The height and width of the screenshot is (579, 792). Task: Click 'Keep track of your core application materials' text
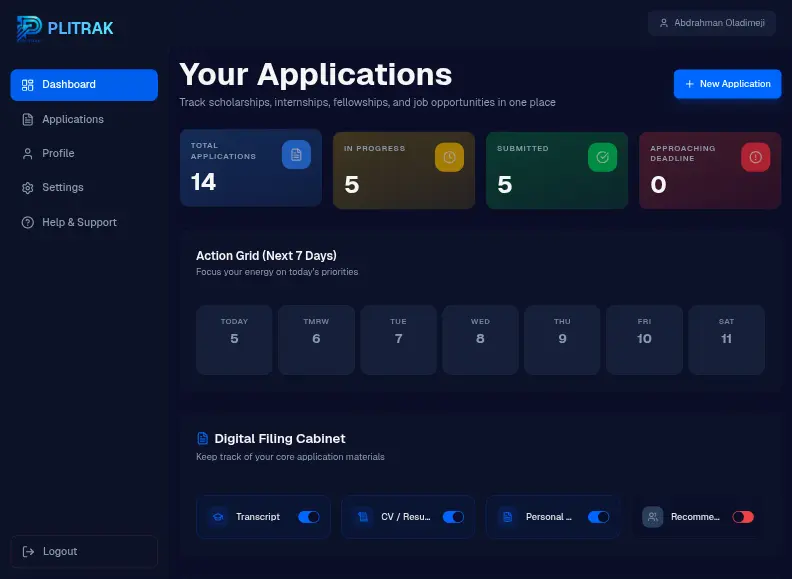pyautogui.click(x=290, y=457)
